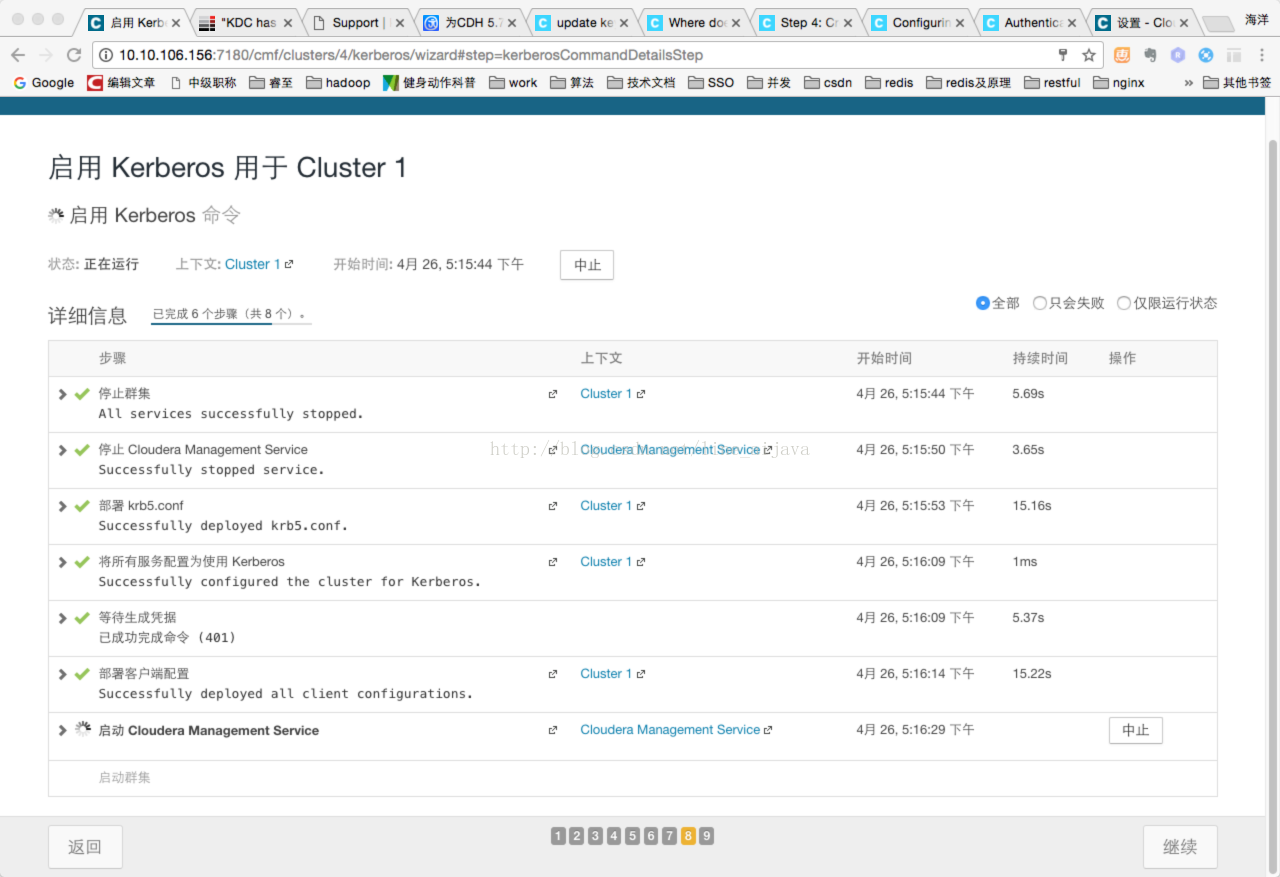Open the 其他书签 folder
1280x877 pixels.
[1237, 83]
